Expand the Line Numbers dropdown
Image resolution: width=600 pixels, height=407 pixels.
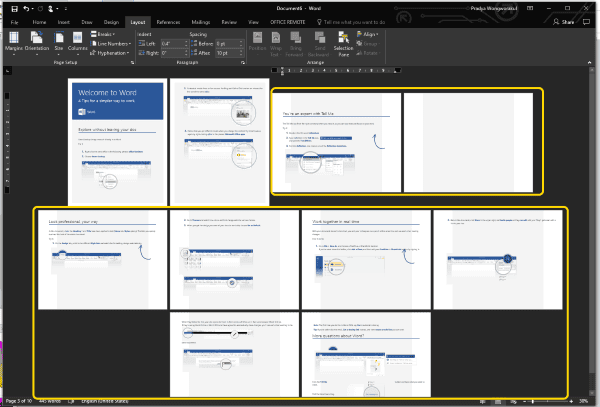coord(114,44)
